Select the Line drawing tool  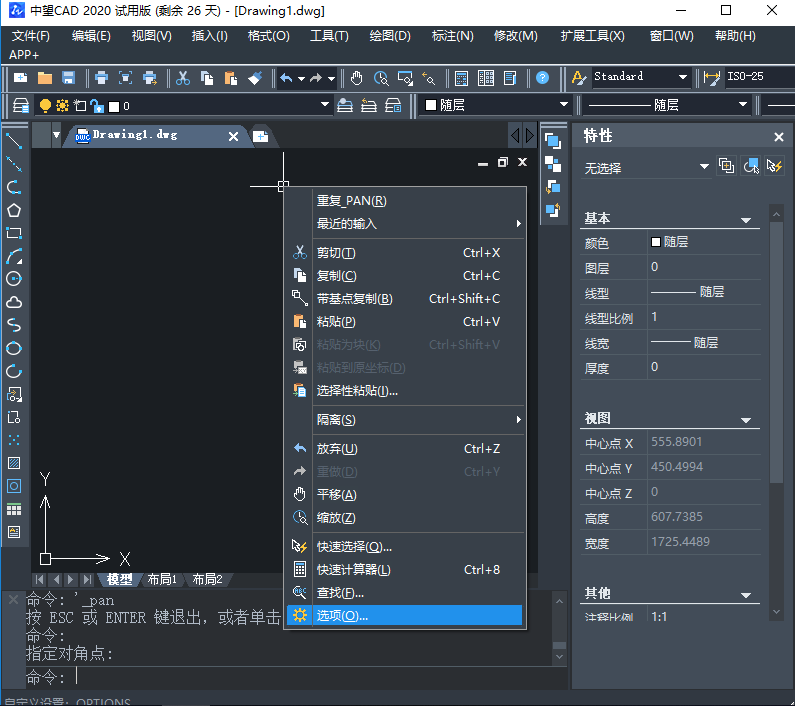[14, 141]
